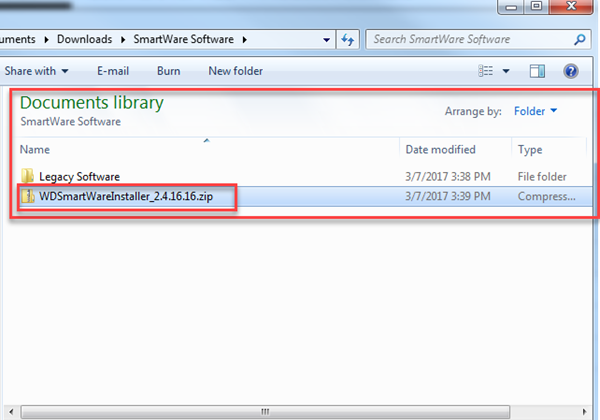Expand the arrow after Downloads in breadcrumb
Image resolution: width=600 pixels, height=420 pixels.
click(x=123, y=39)
